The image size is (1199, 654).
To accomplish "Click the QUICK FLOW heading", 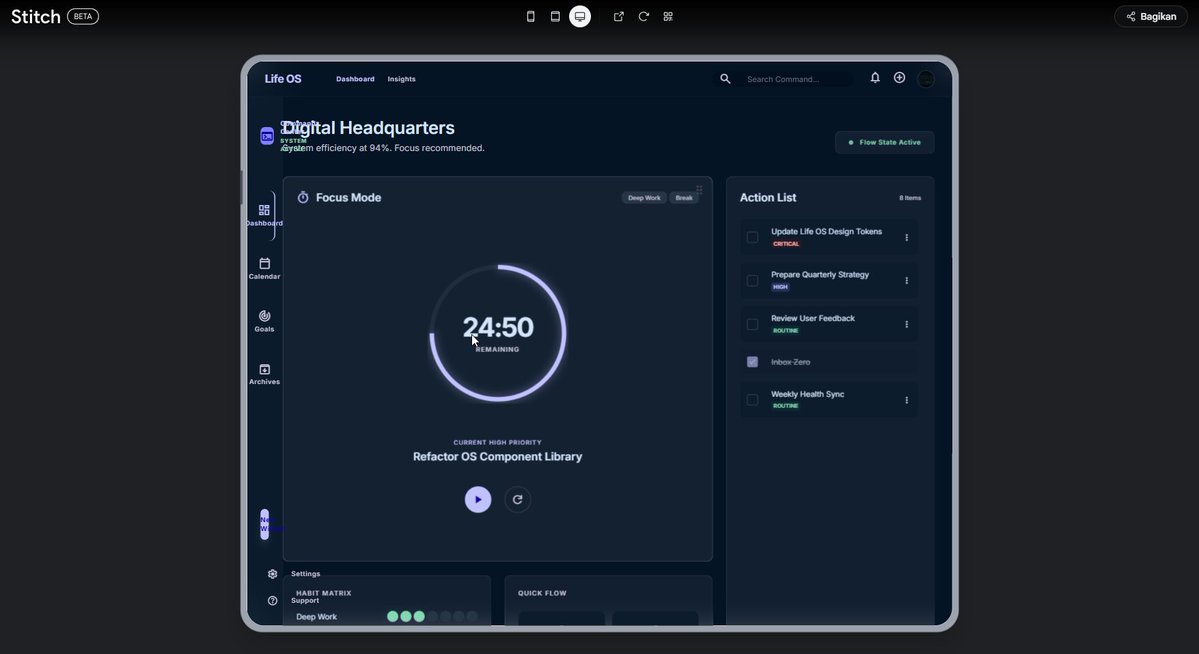I will tap(542, 593).
